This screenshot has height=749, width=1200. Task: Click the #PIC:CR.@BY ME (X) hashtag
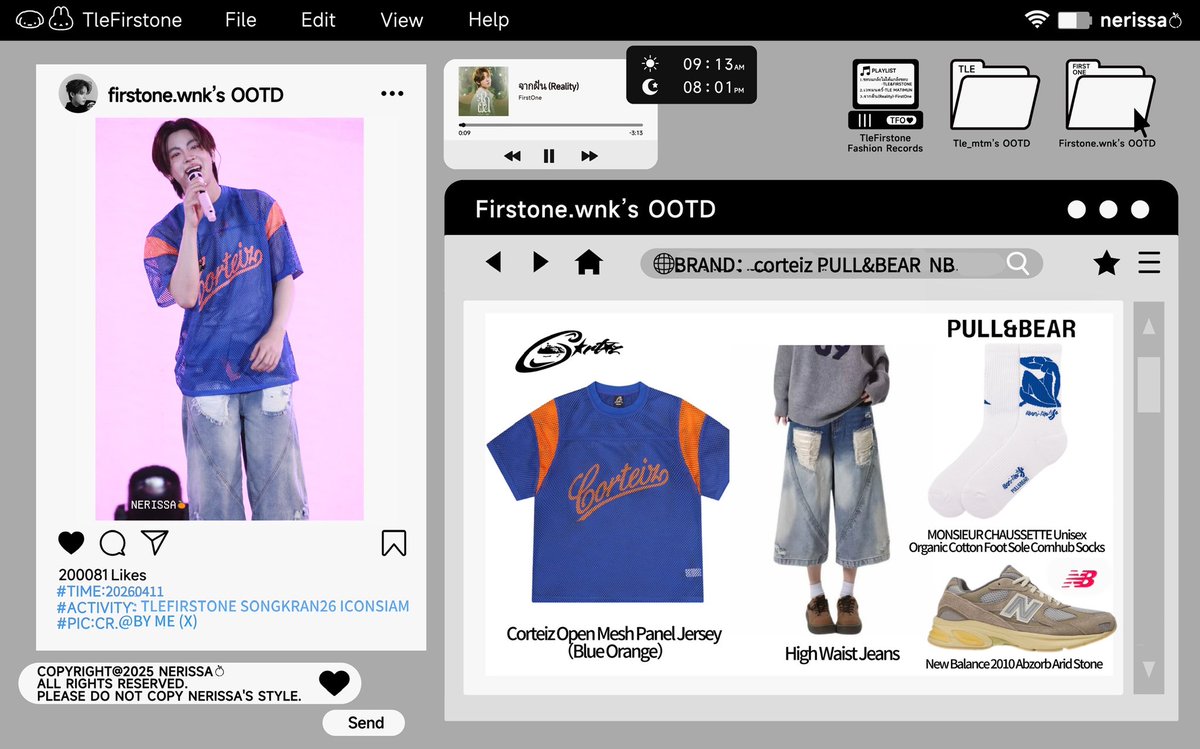(x=127, y=622)
